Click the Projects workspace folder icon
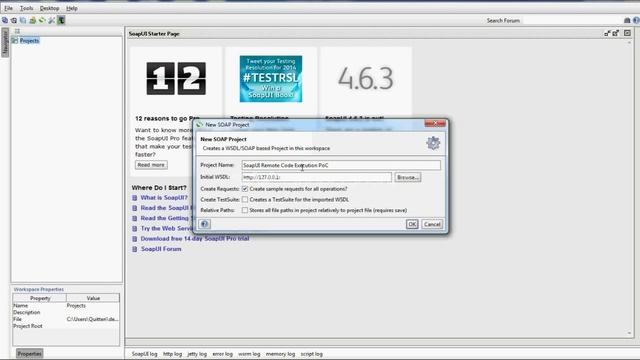 tap(15, 40)
